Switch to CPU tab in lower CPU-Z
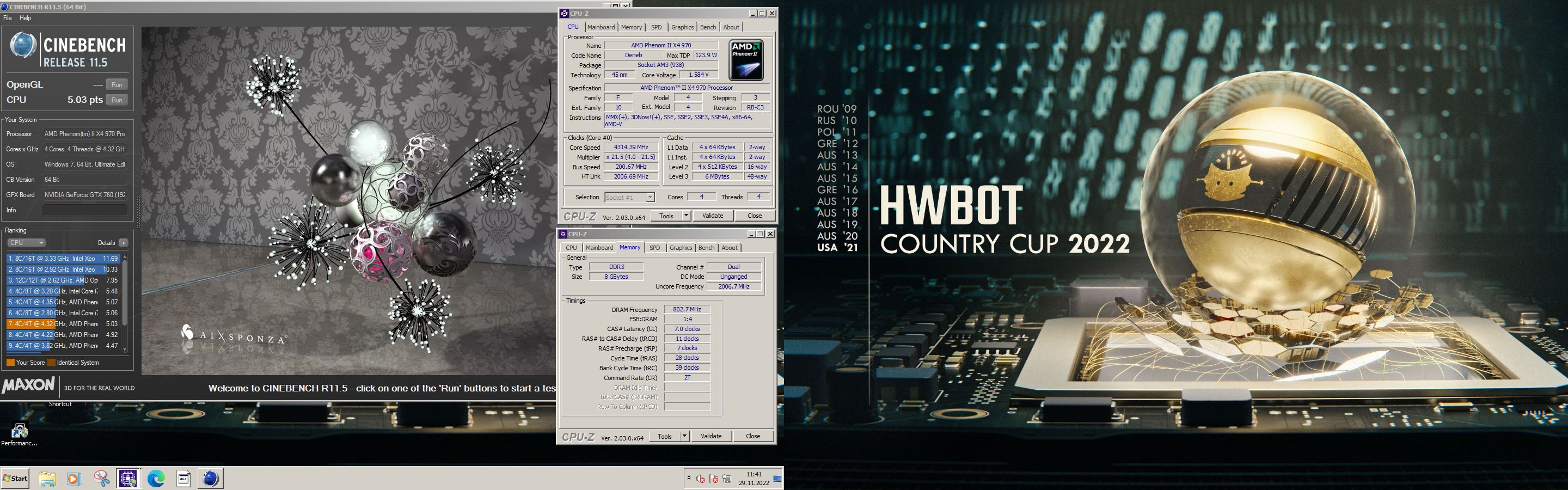 (x=571, y=248)
